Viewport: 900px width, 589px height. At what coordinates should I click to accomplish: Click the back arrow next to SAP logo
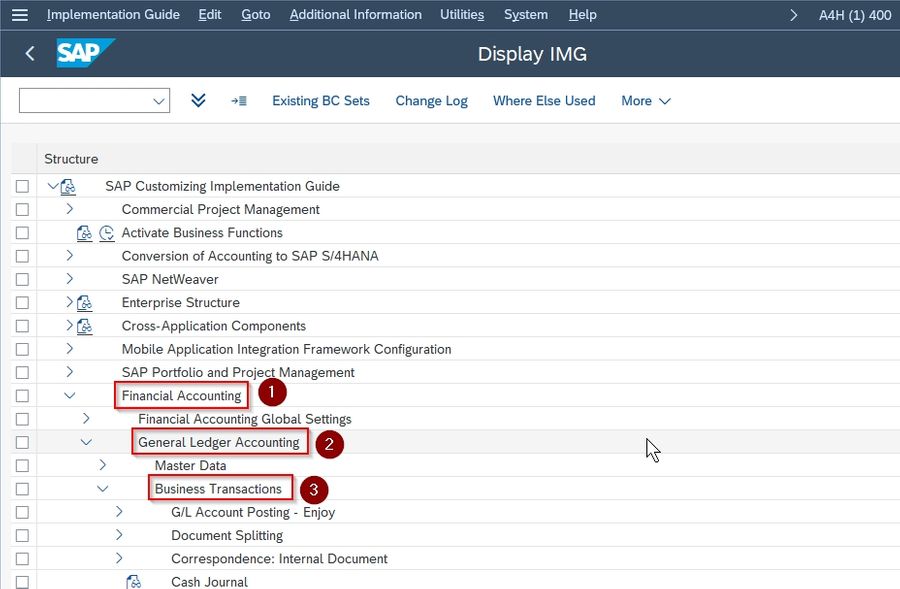[30, 53]
